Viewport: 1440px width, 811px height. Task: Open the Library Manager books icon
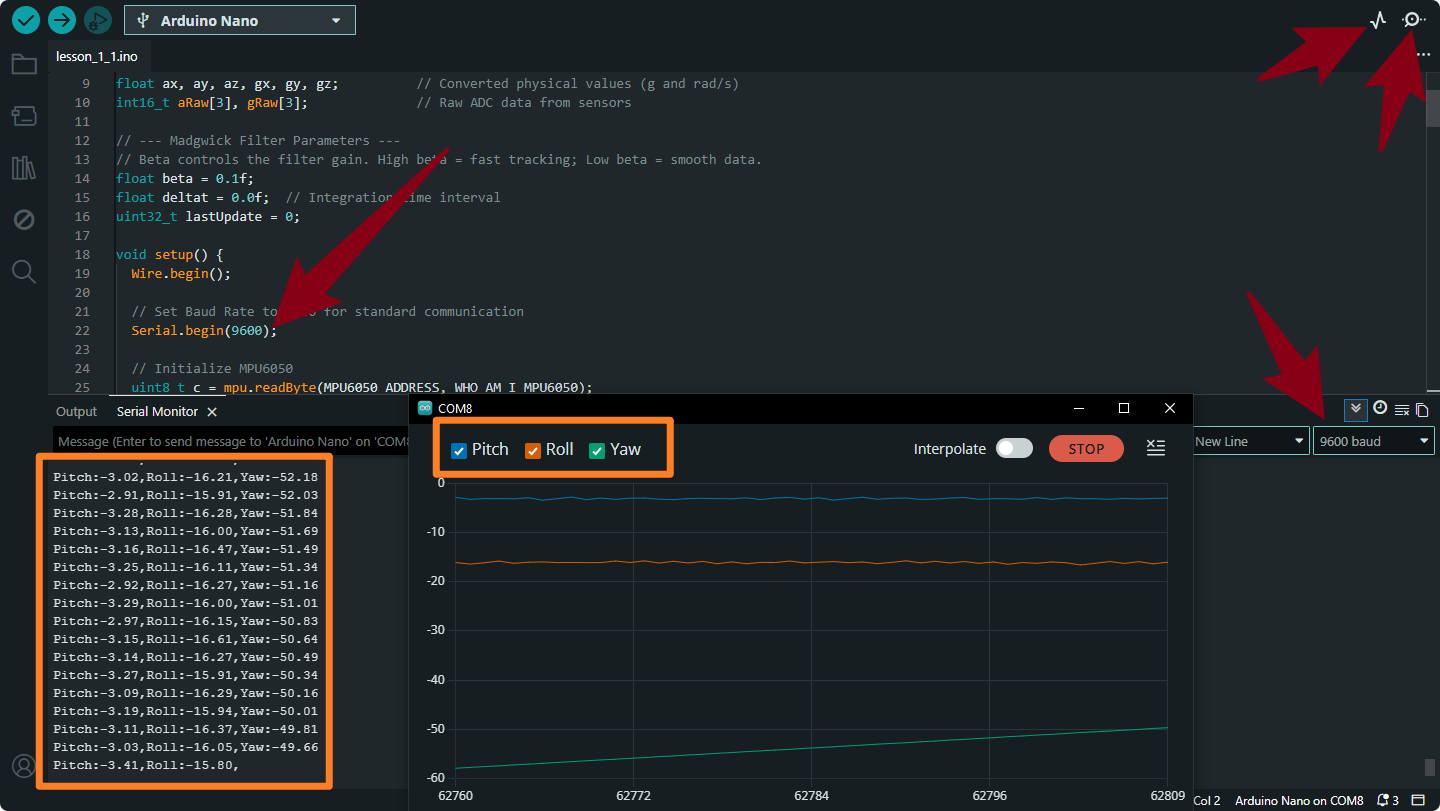click(x=24, y=168)
